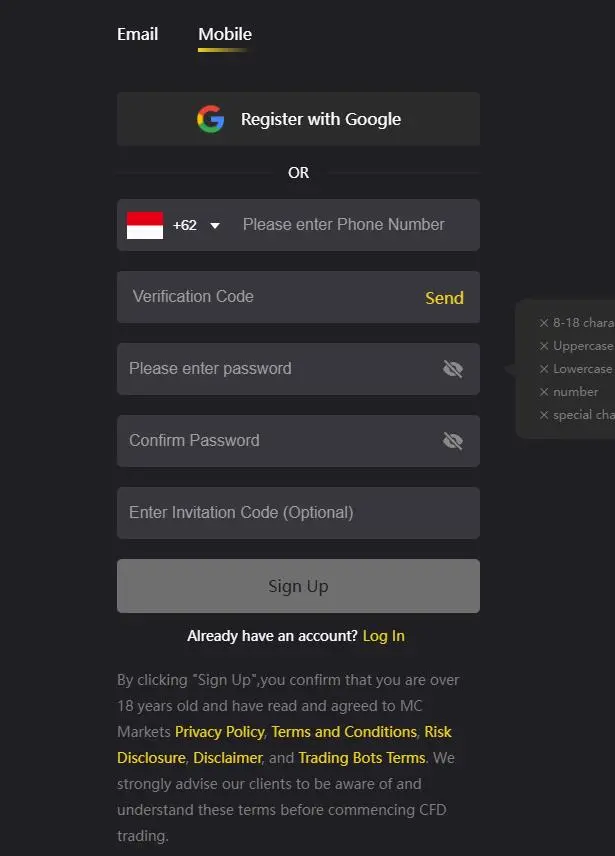Send the verification code
Viewport: 615px width, 856px height.
[x=444, y=298]
